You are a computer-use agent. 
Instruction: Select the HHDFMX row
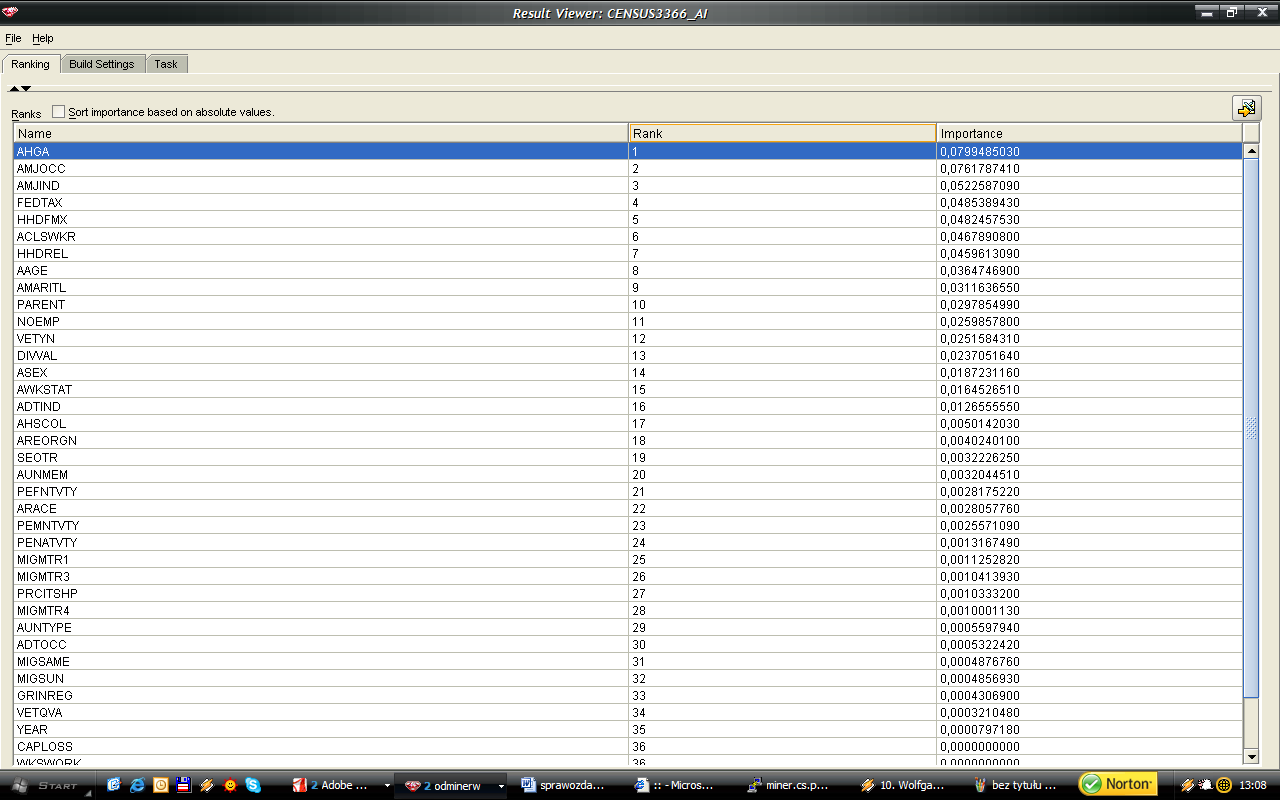coord(628,219)
